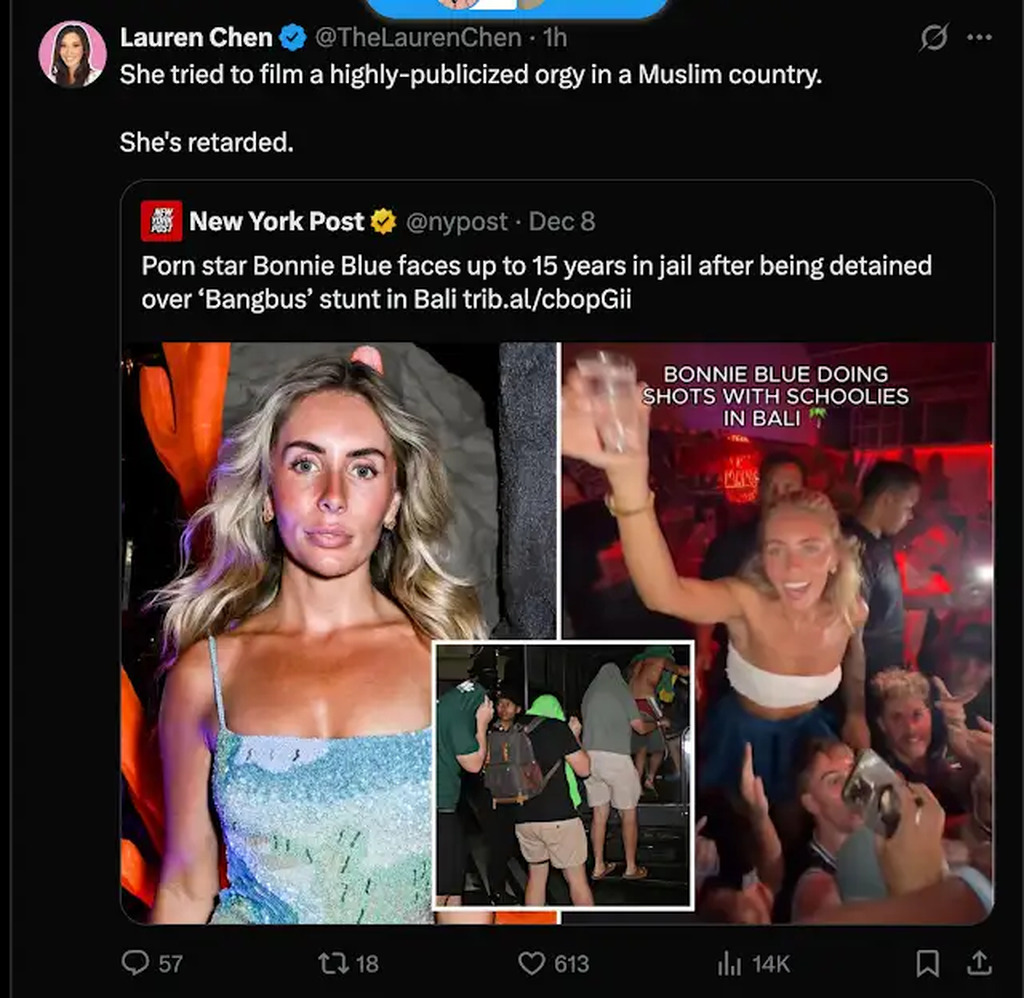The width and height of the screenshot is (1024, 998).
Task: Click the reply speech bubble icon
Action: point(135,962)
